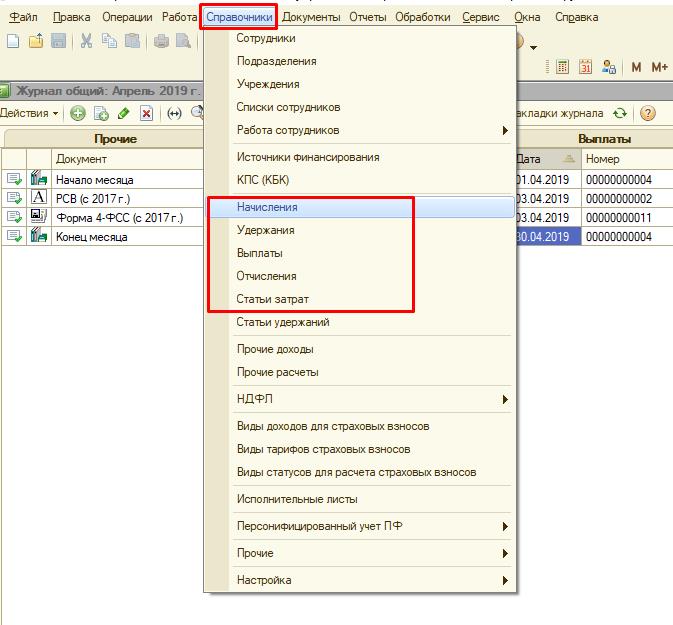Screen dimensions: 673x625
Task: Open the calendar icon showing 31
Action: [585, 67]
